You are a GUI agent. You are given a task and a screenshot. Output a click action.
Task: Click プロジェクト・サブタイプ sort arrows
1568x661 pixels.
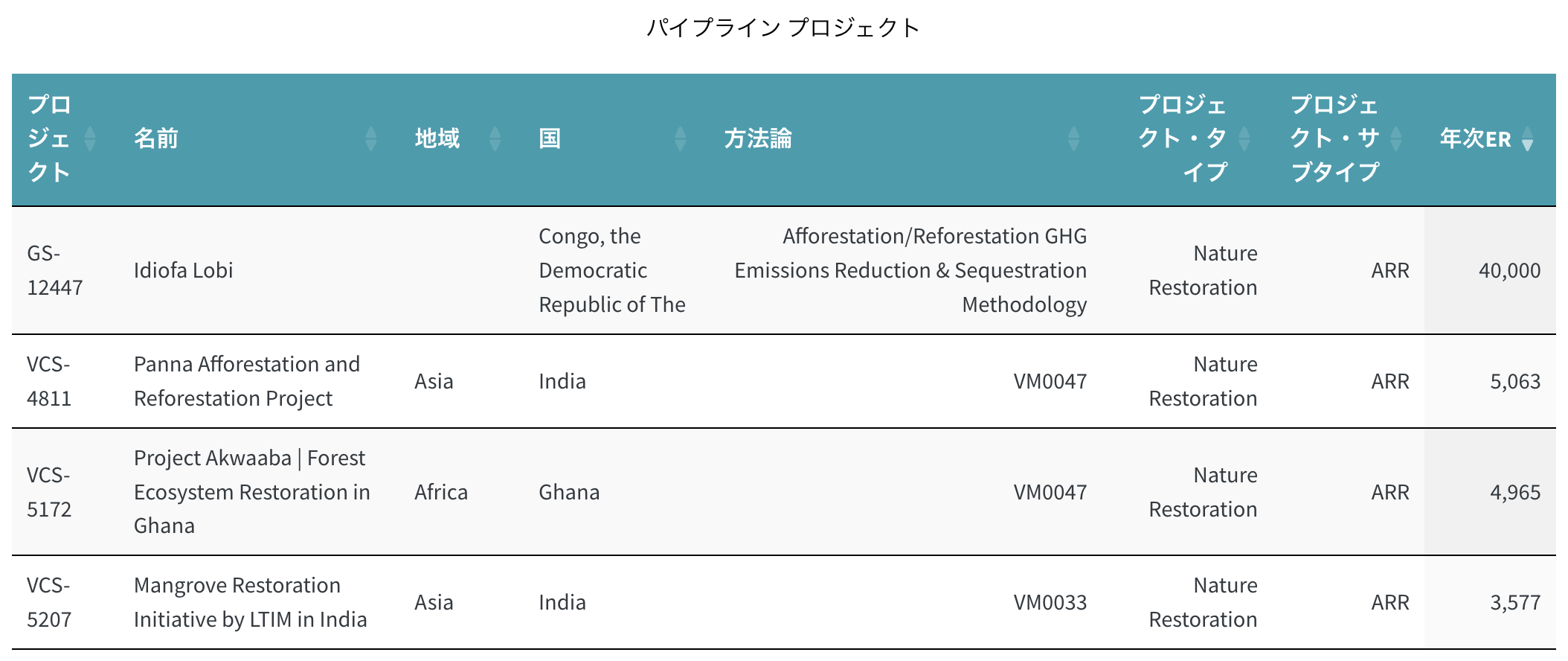1396,138
